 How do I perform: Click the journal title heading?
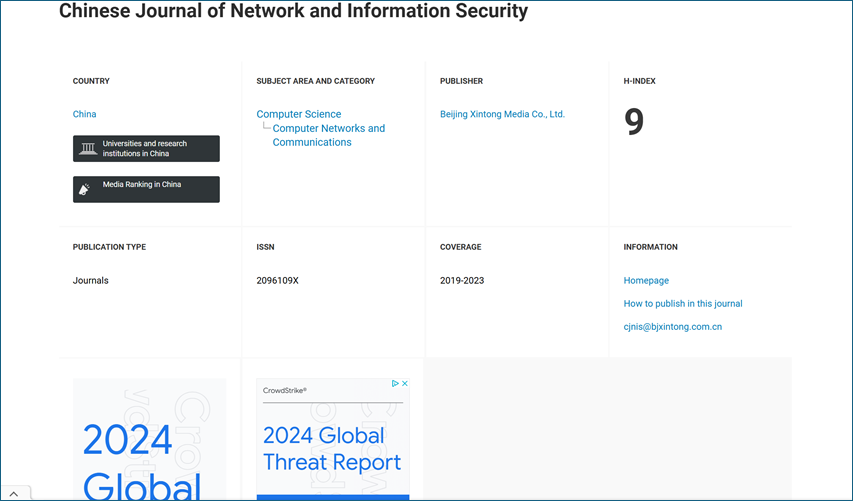pyautogui.click(x=293, y=12)
